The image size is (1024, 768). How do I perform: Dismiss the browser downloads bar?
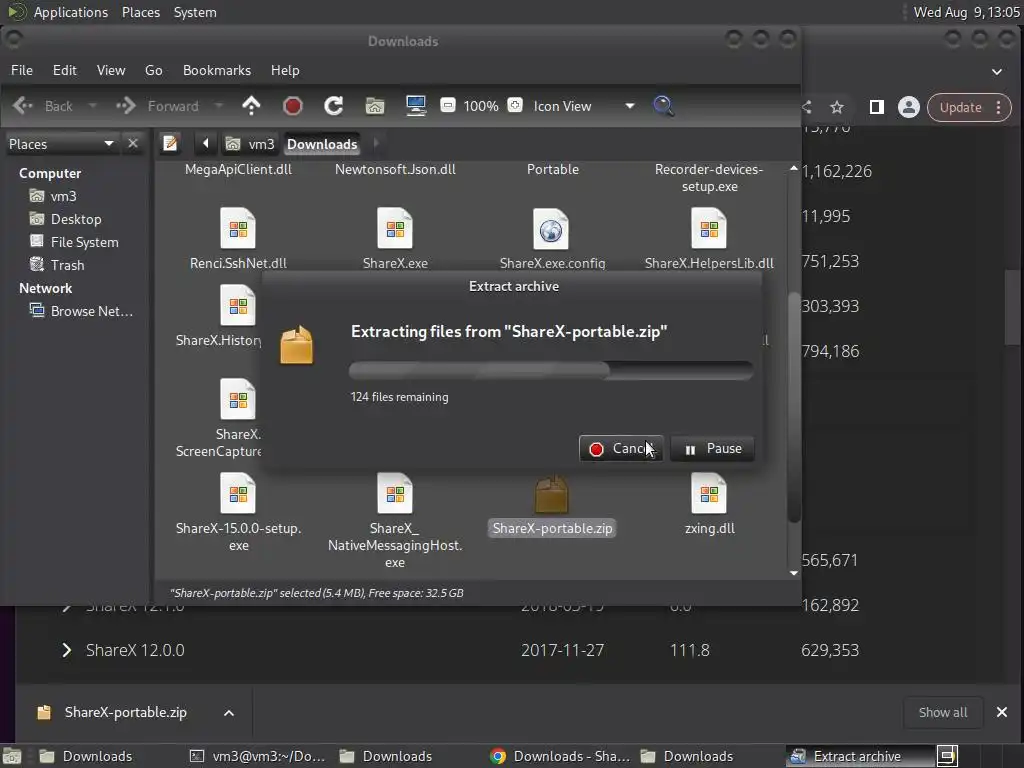(x=1002, y=712)
